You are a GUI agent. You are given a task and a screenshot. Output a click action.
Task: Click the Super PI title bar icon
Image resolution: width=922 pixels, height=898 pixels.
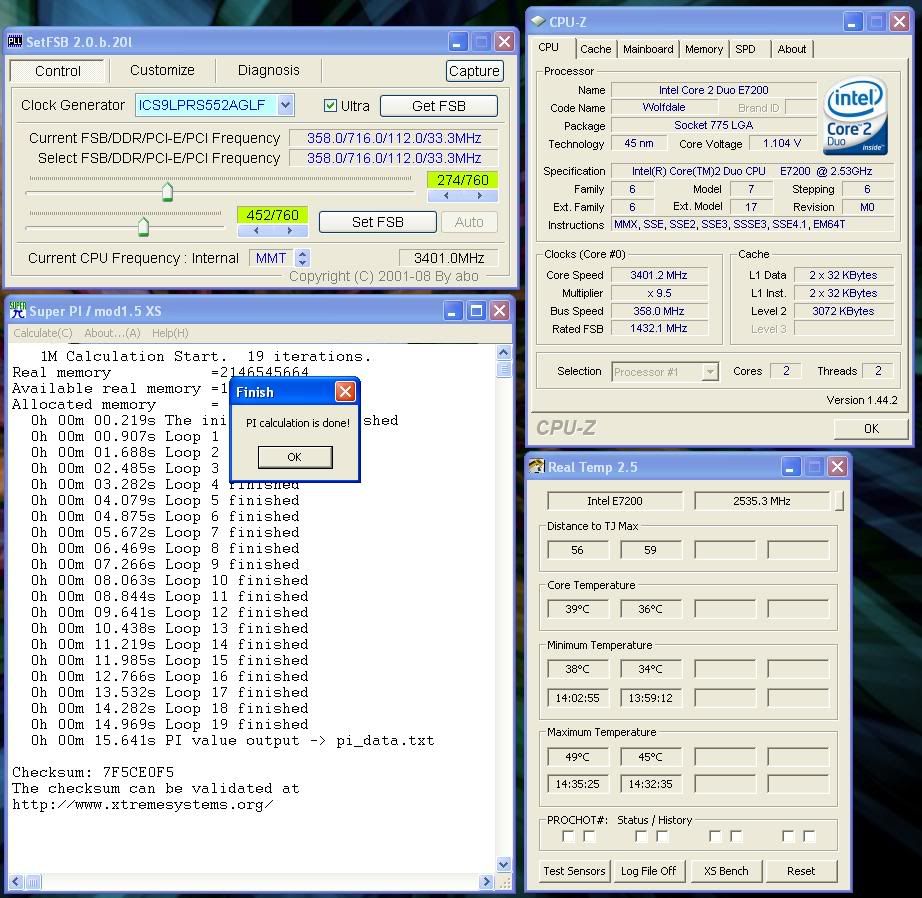click(18, 311)
